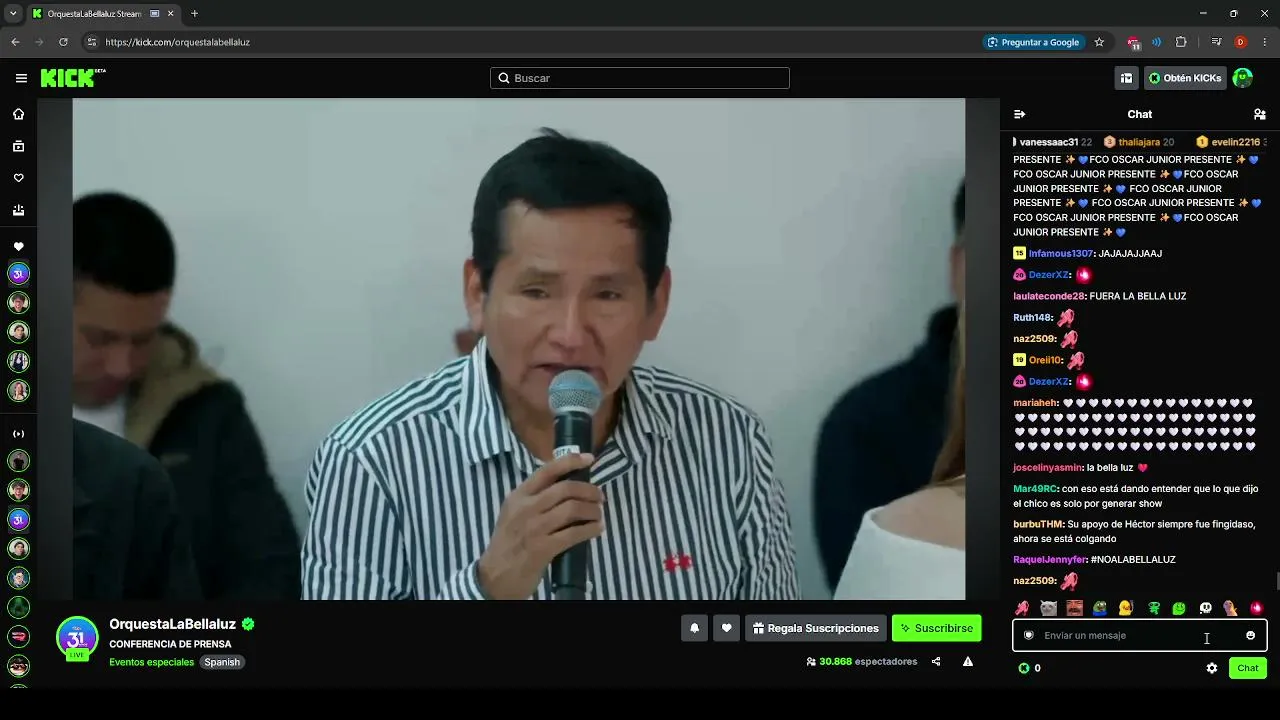Open the Browse icon in the sidebar
The width and height of the screenshot is (1280, 720).
18,146
